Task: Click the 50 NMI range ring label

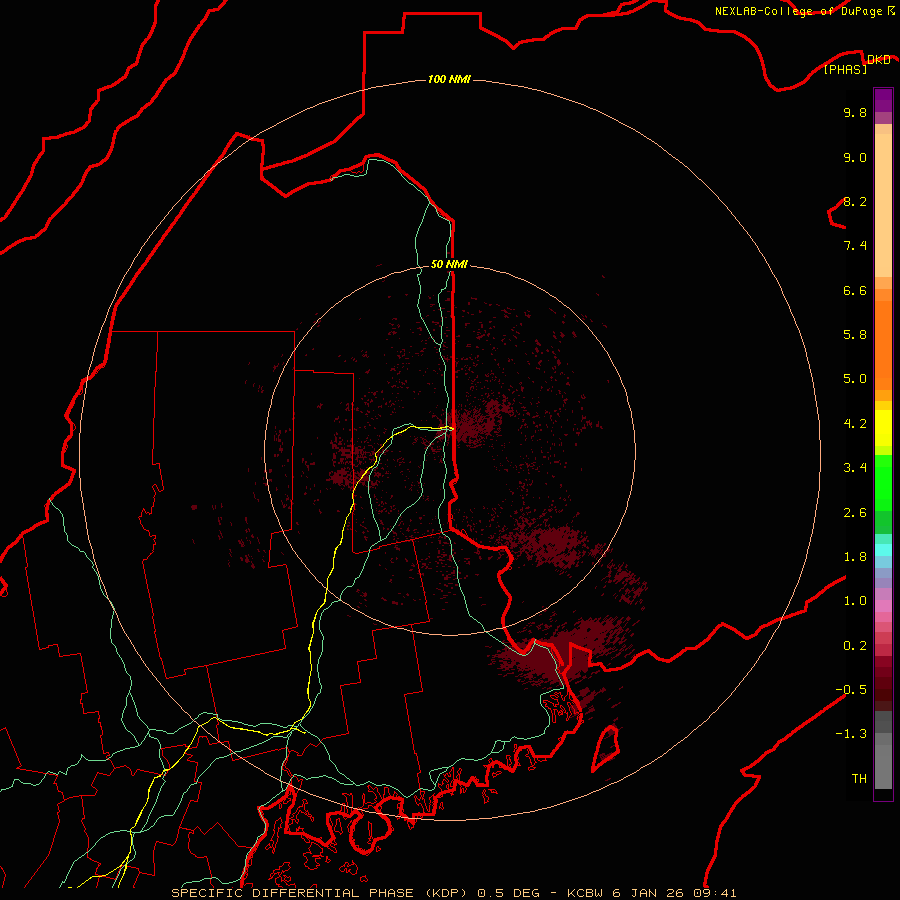Action: point(449,264)
